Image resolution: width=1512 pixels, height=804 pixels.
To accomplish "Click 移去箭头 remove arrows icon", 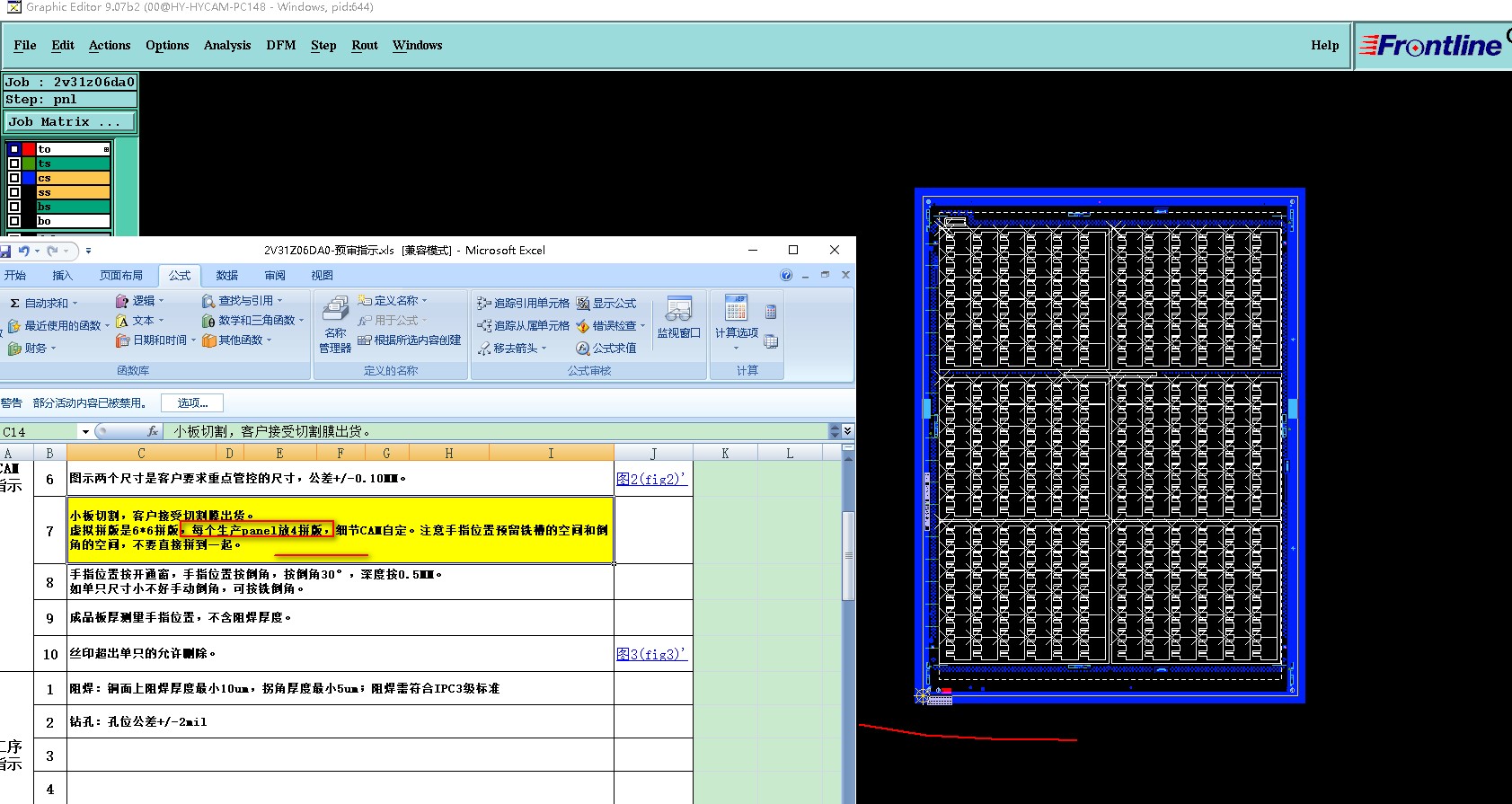I will 484,349.
